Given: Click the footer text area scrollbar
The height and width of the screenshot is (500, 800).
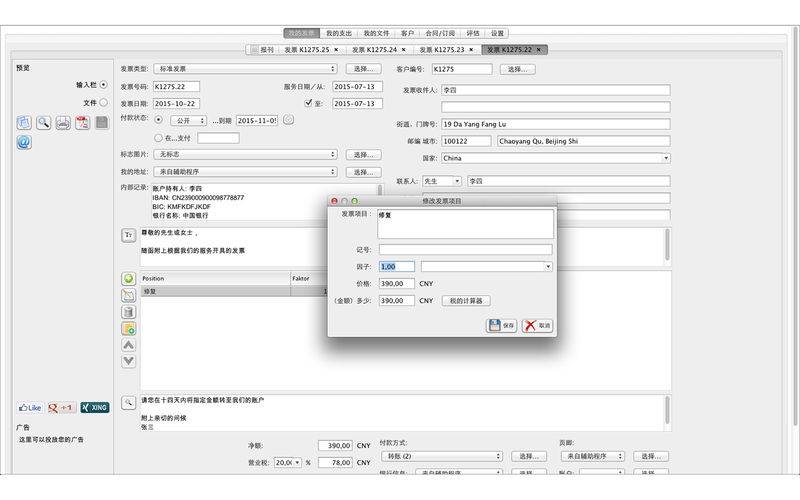Looking at the screenshot, I should [x=667, y=411].
